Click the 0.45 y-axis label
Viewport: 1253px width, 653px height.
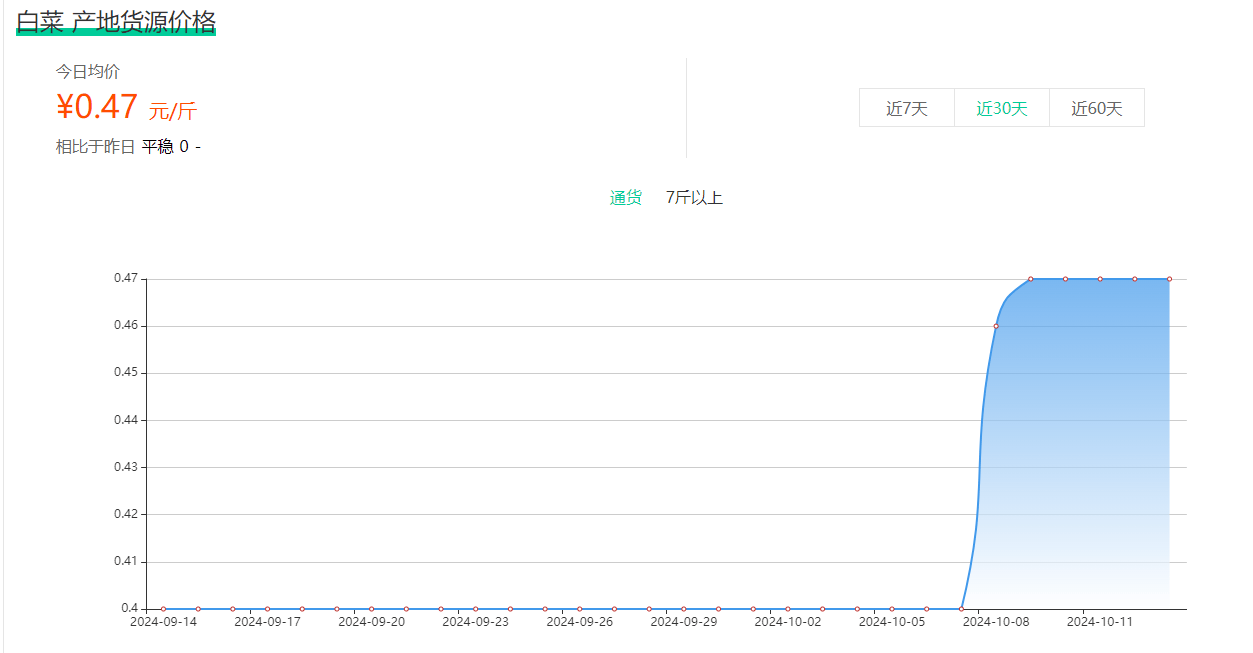tap(126, 373)
